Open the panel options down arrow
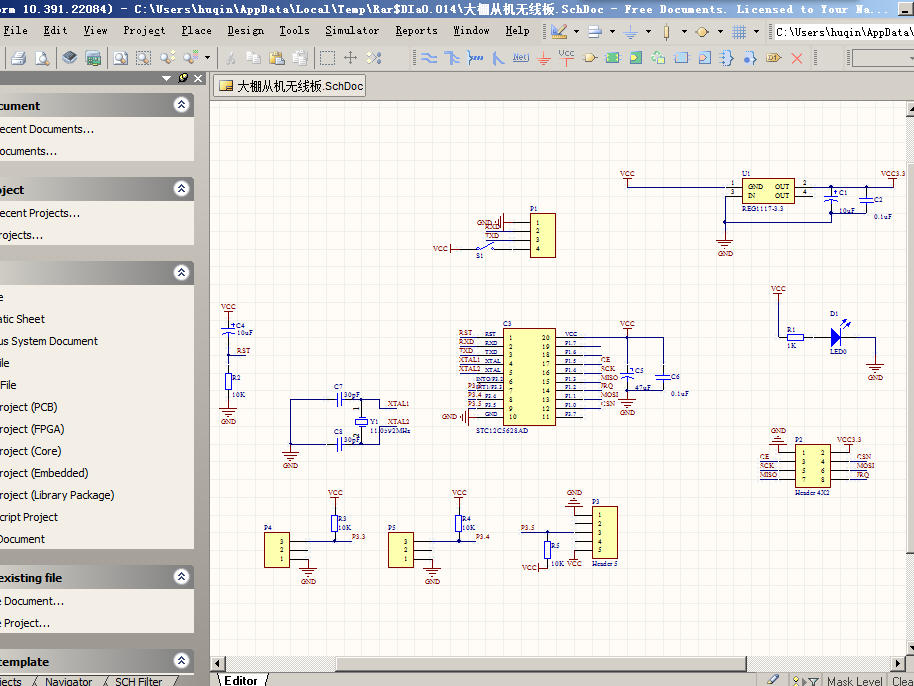914x686 pixels. 167,78
